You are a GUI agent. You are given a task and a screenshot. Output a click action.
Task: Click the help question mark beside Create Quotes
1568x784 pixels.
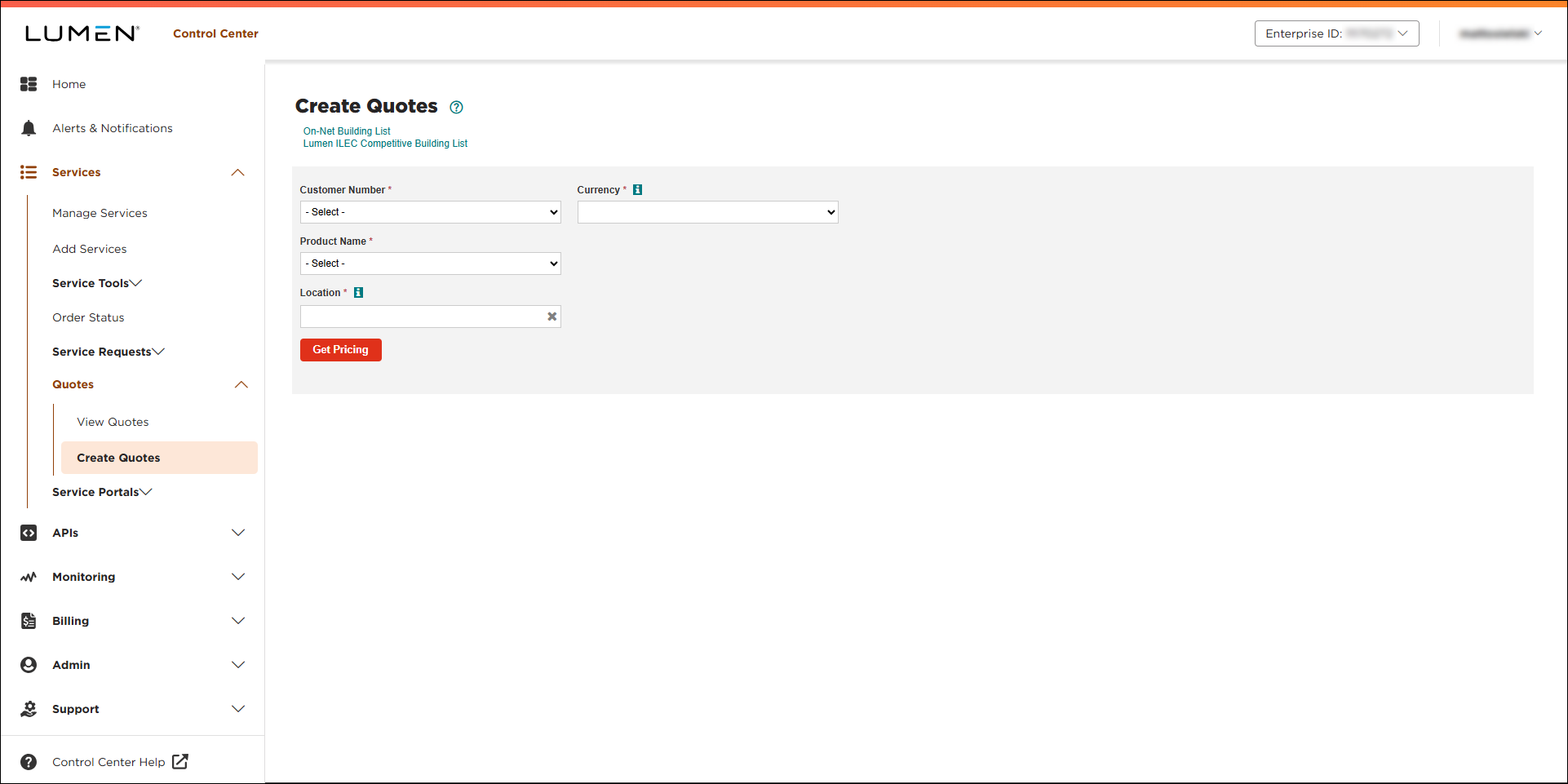(457, 107)
